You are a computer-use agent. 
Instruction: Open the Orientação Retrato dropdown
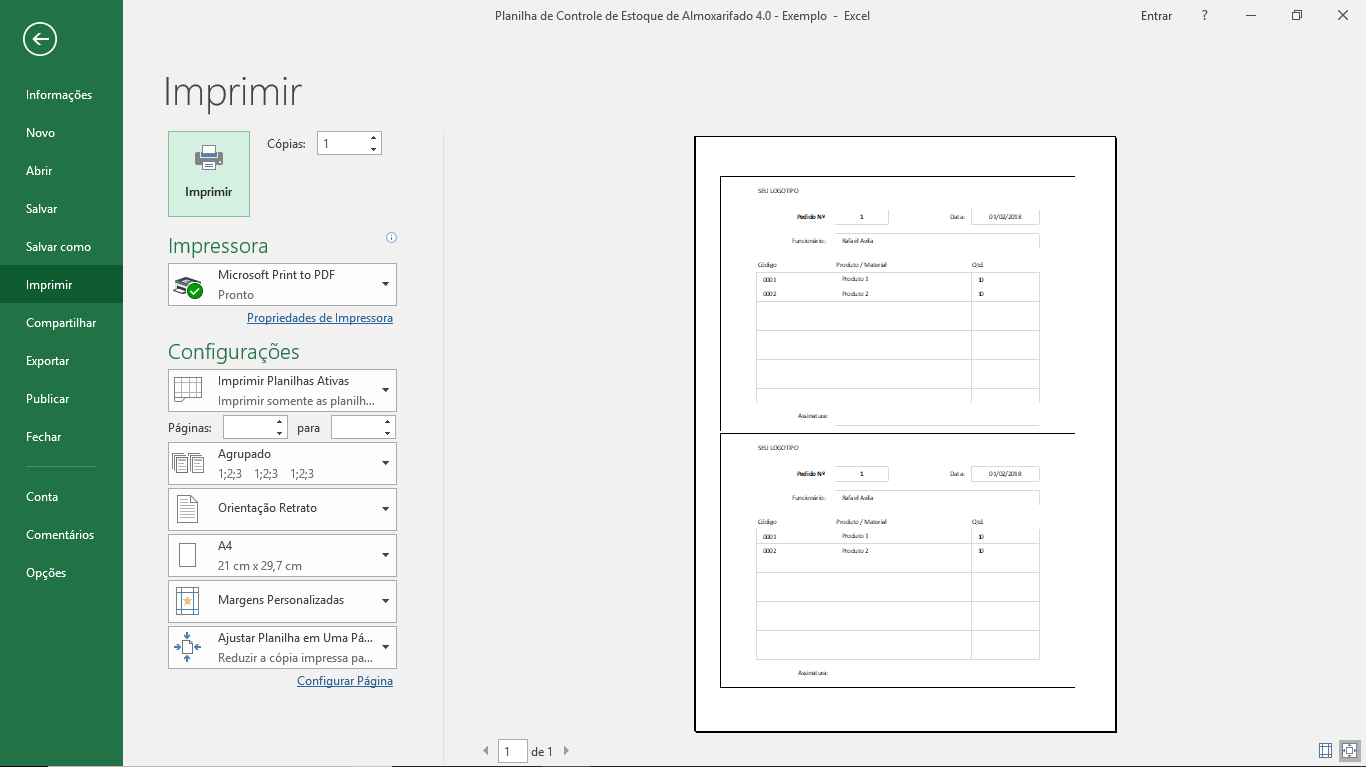click(x=282, y=509)
